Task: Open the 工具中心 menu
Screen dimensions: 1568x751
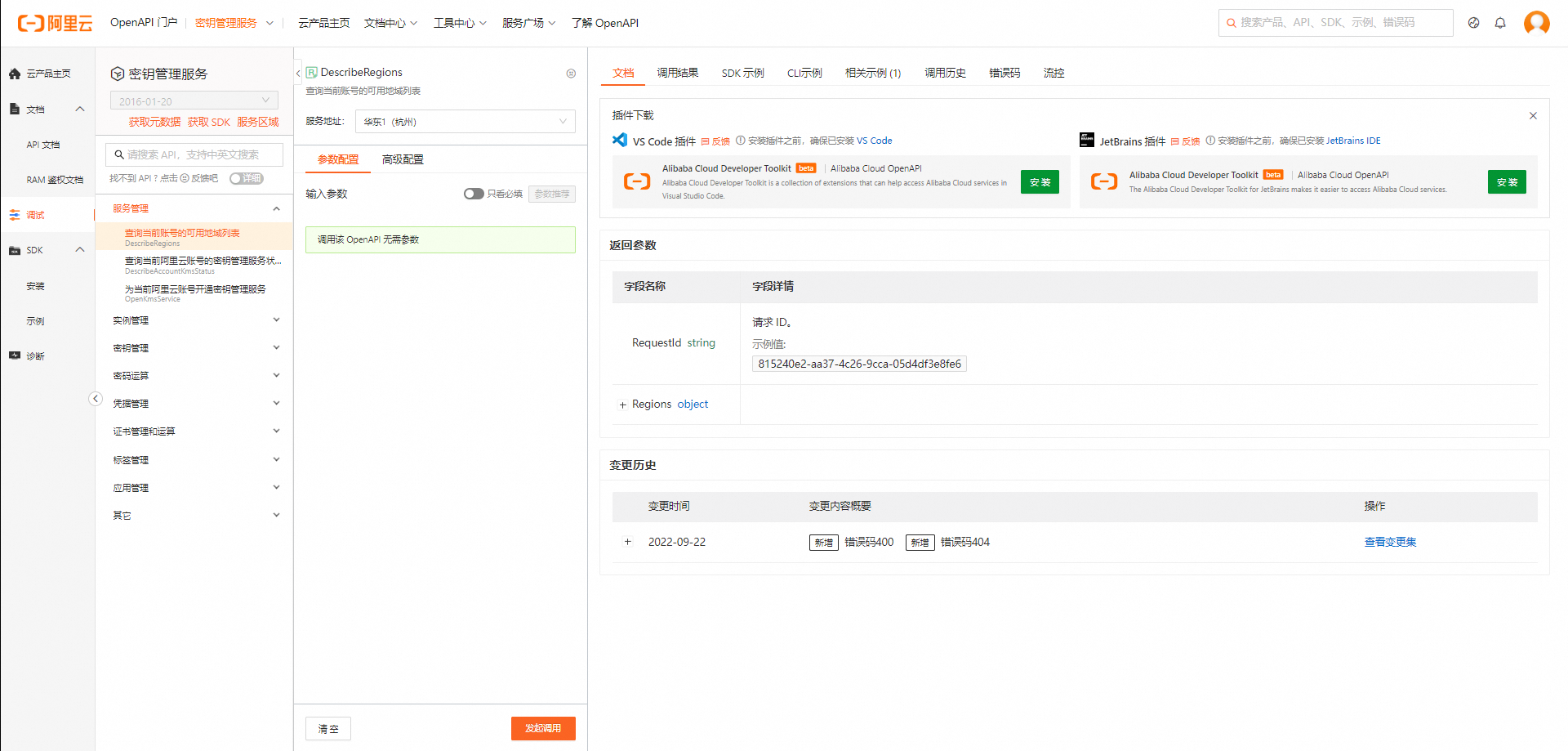Action: [460, 23]
